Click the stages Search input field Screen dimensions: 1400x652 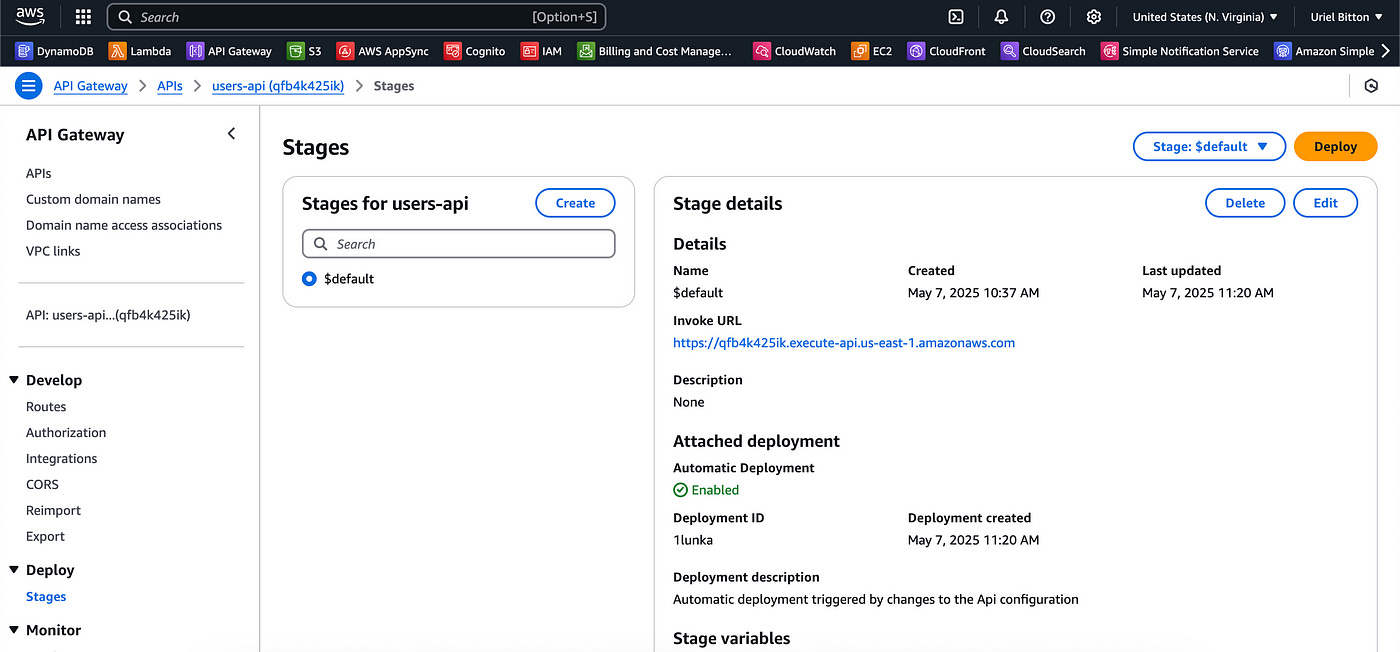coord(459,244)
